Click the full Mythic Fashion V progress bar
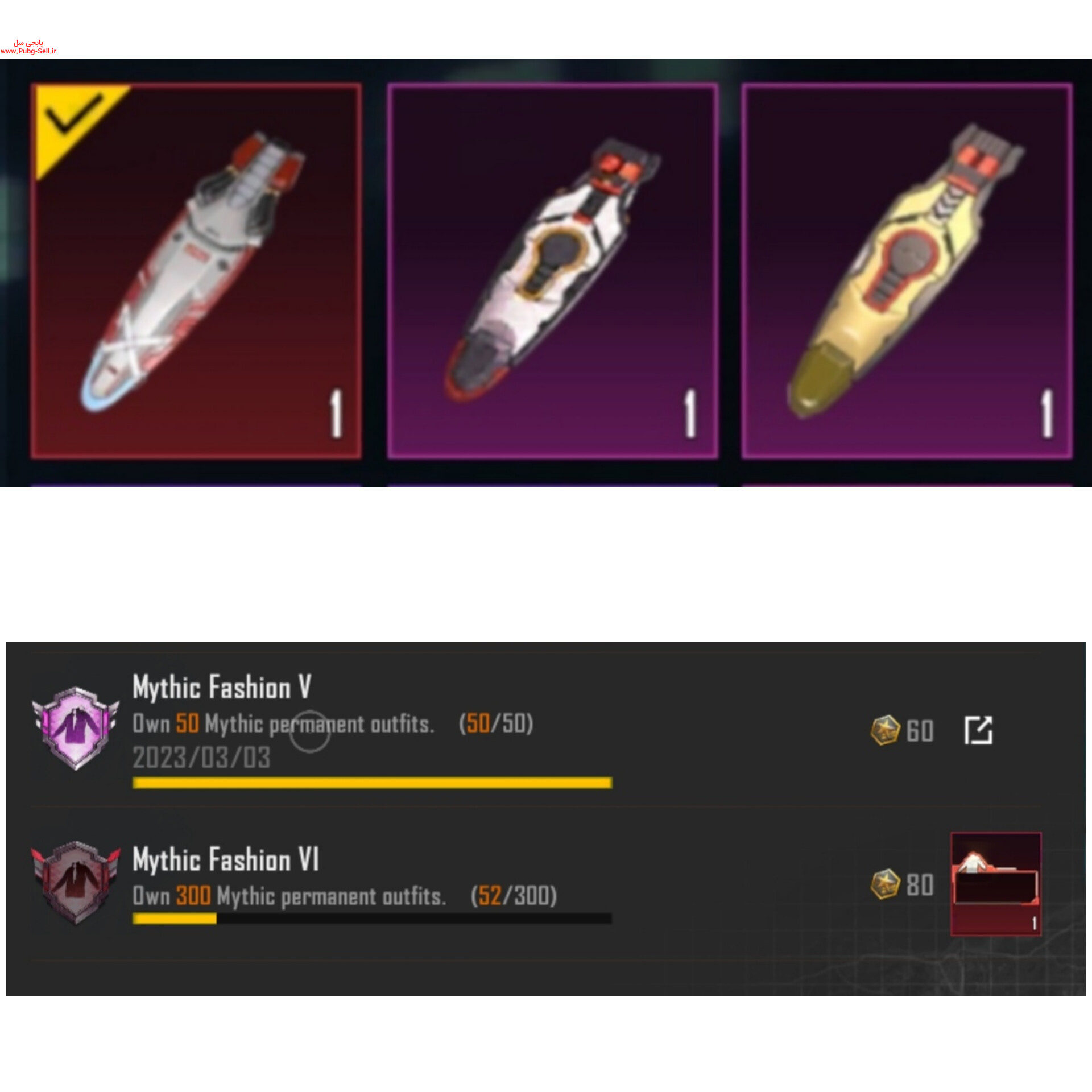This screenshot has width=1092, height=1092. pos(372,783)
